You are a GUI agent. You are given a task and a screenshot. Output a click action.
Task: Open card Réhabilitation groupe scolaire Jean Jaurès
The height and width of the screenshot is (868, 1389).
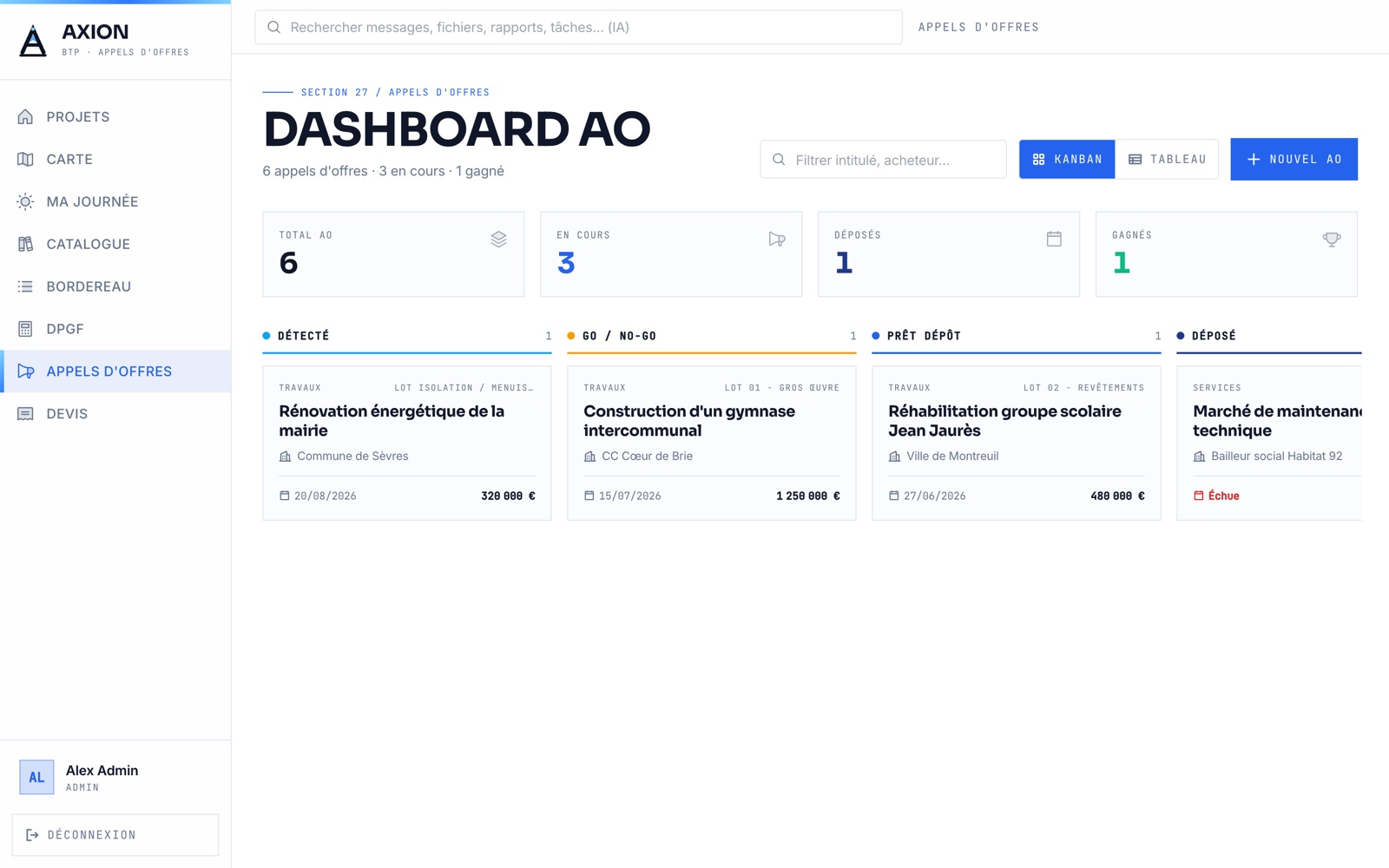(1017, 444)
